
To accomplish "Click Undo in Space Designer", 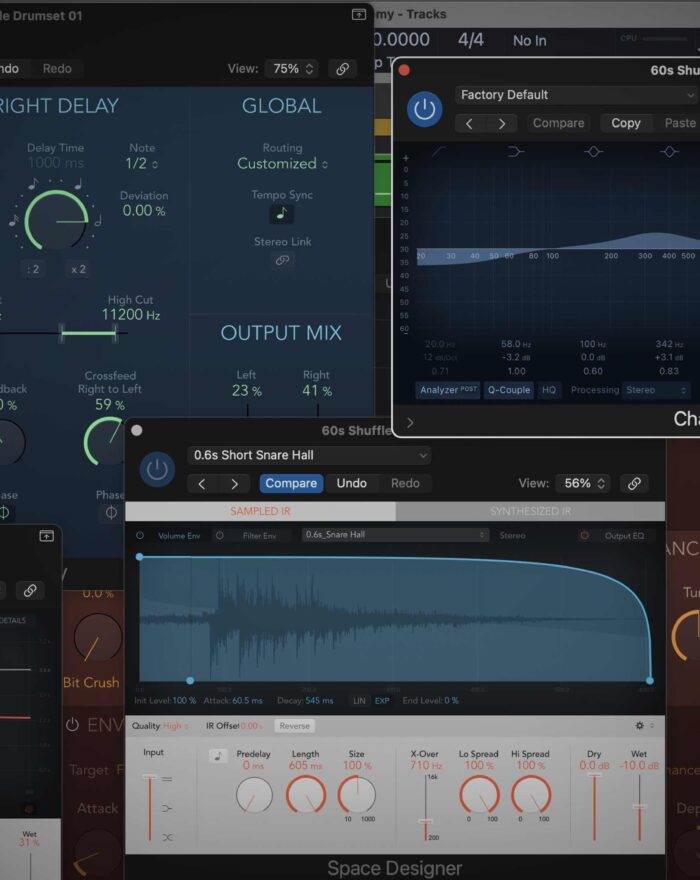I will click(x=351, y=484).
